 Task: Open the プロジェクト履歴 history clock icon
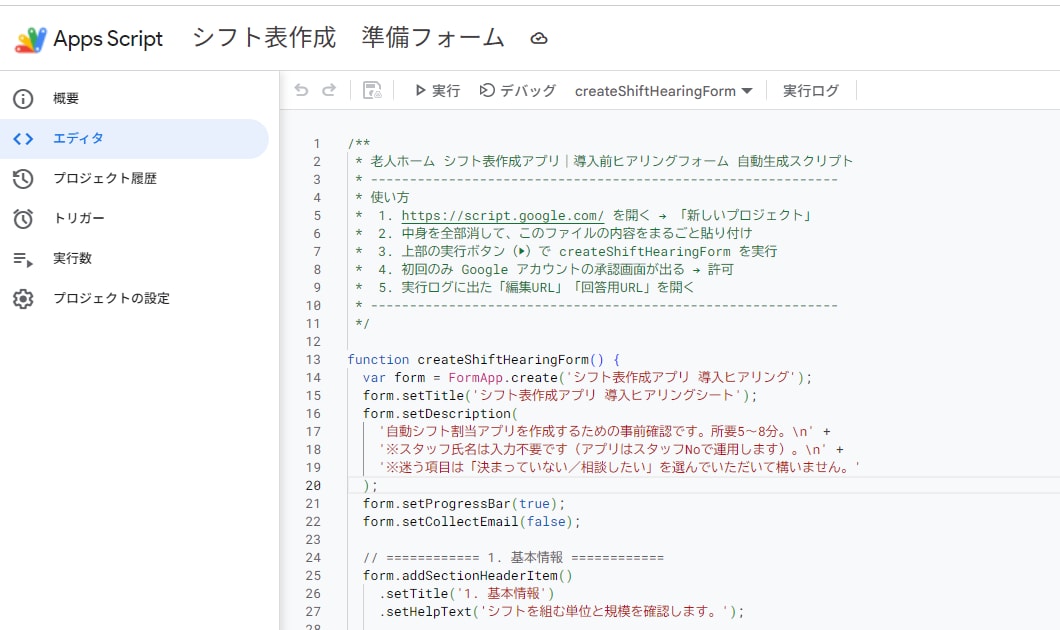23,178
